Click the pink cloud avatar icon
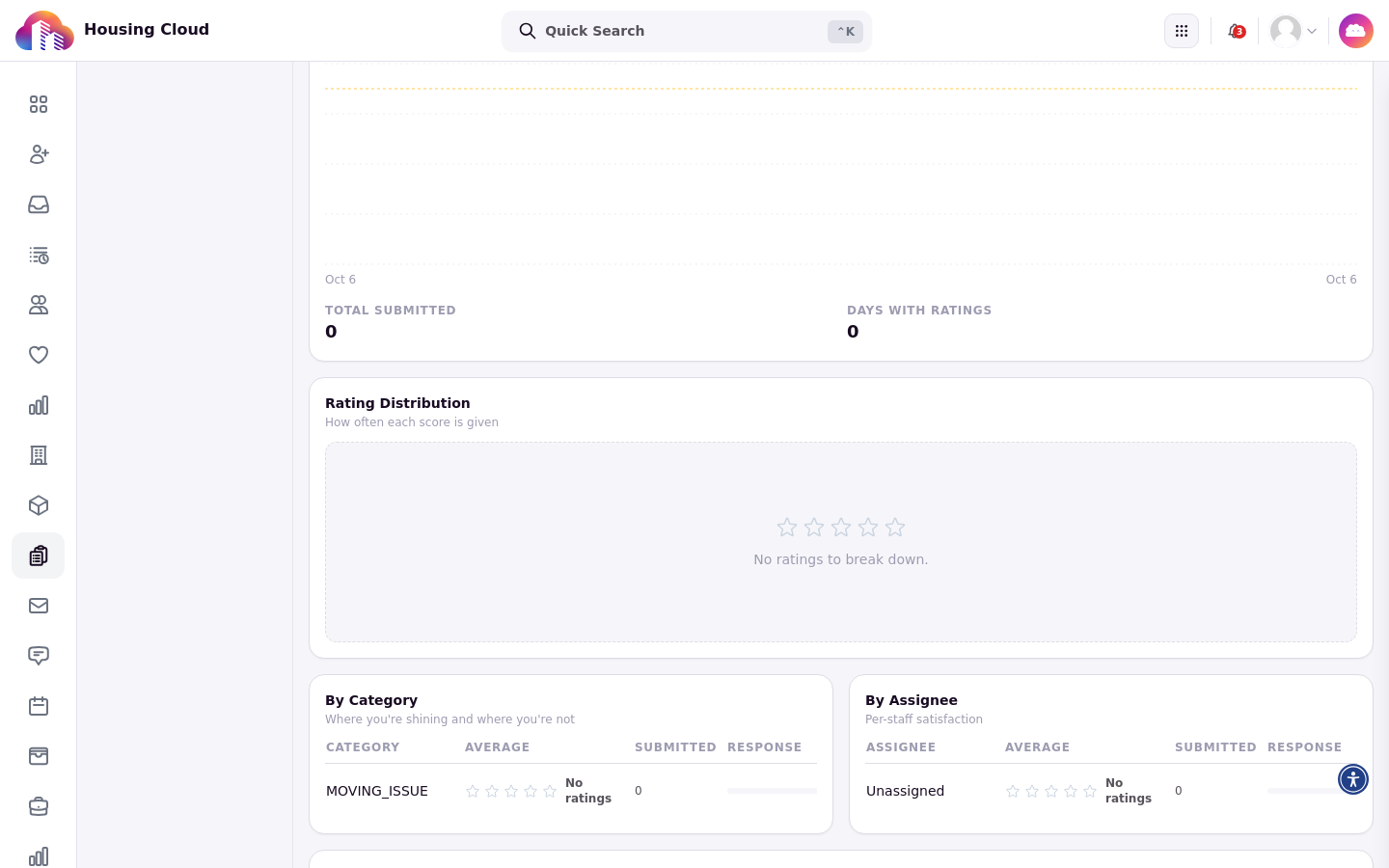 pos(1356,31)
